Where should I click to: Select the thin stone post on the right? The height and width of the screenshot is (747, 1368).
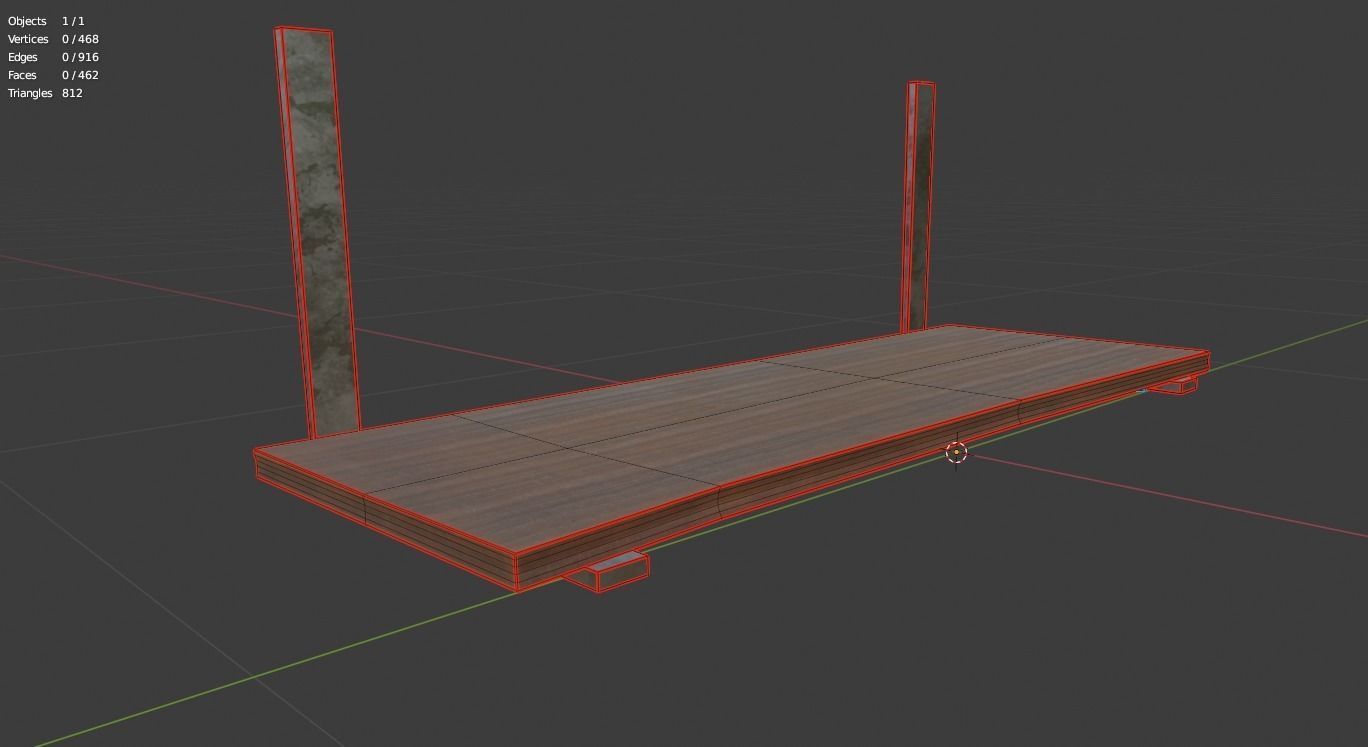coord(920,207)
